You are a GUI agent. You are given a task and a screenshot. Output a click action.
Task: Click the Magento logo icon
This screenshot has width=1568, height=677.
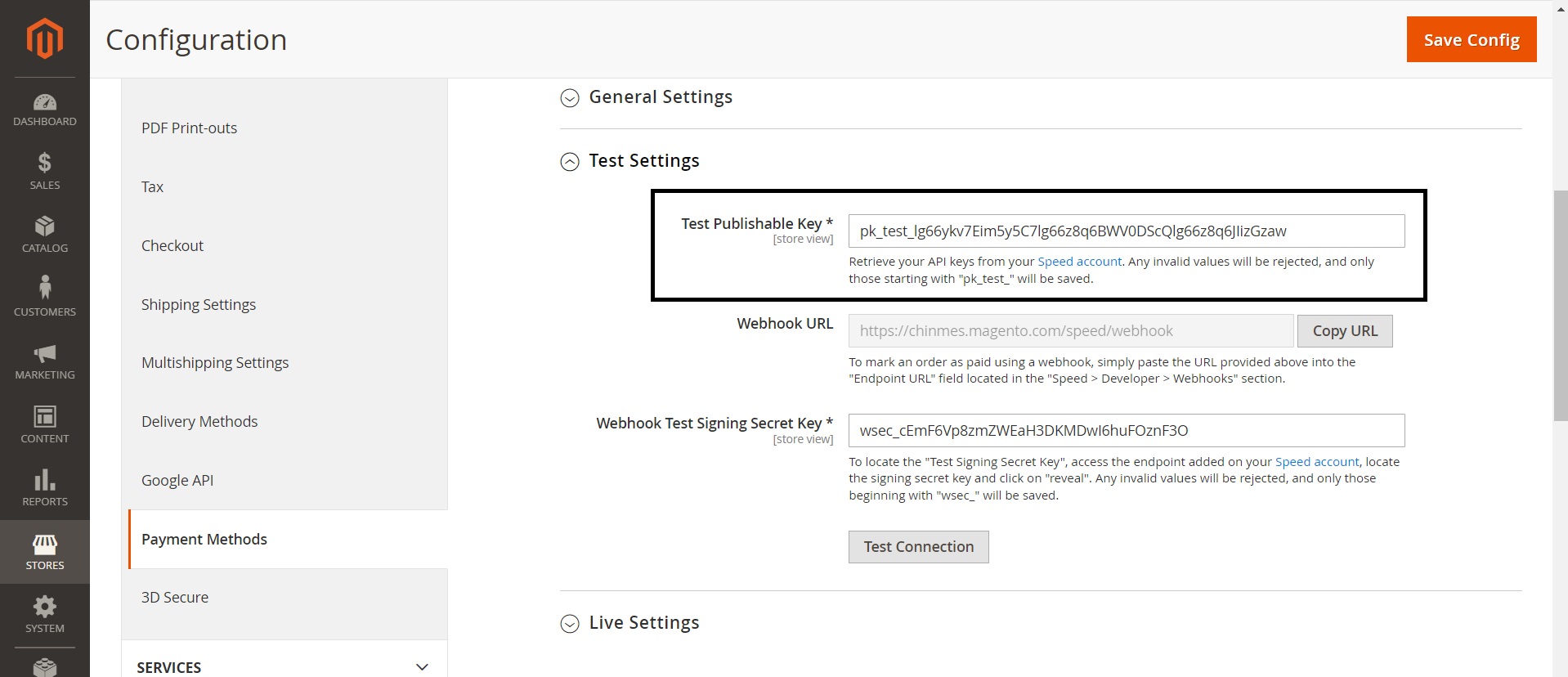pyautogui.click(x=44, y=38)
